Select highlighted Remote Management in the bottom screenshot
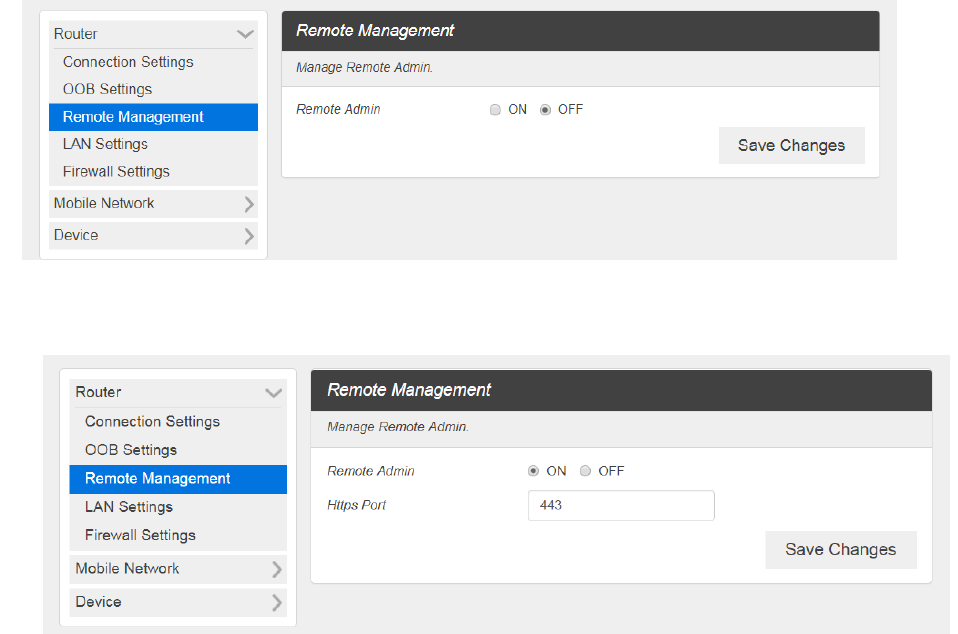 [158, 479]
